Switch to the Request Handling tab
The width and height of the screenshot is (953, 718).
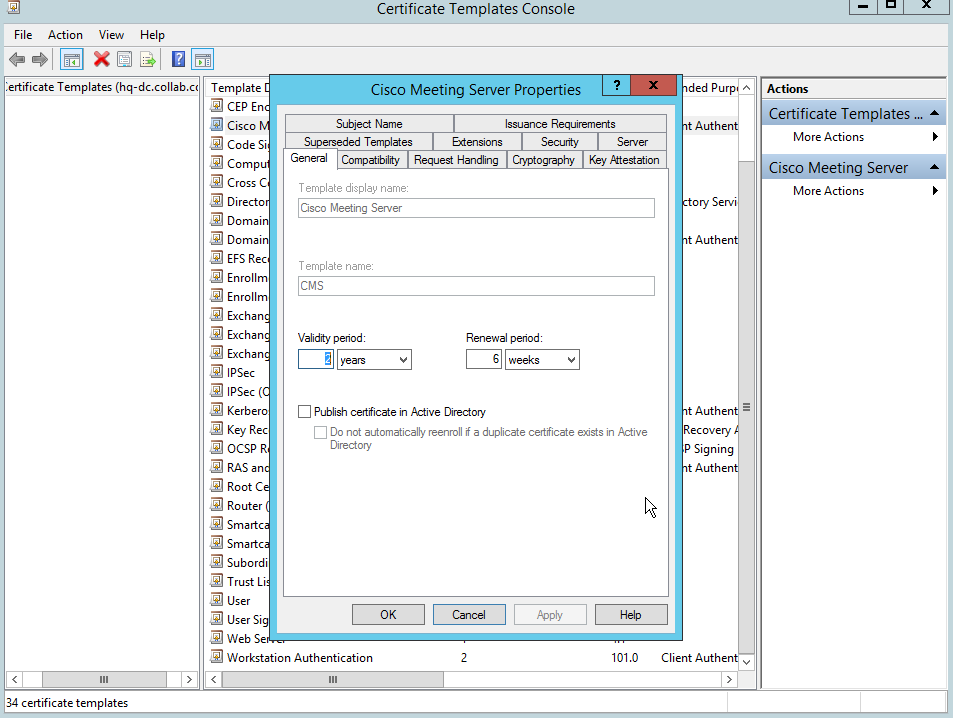pyautogui.click(x=456, y=160)
